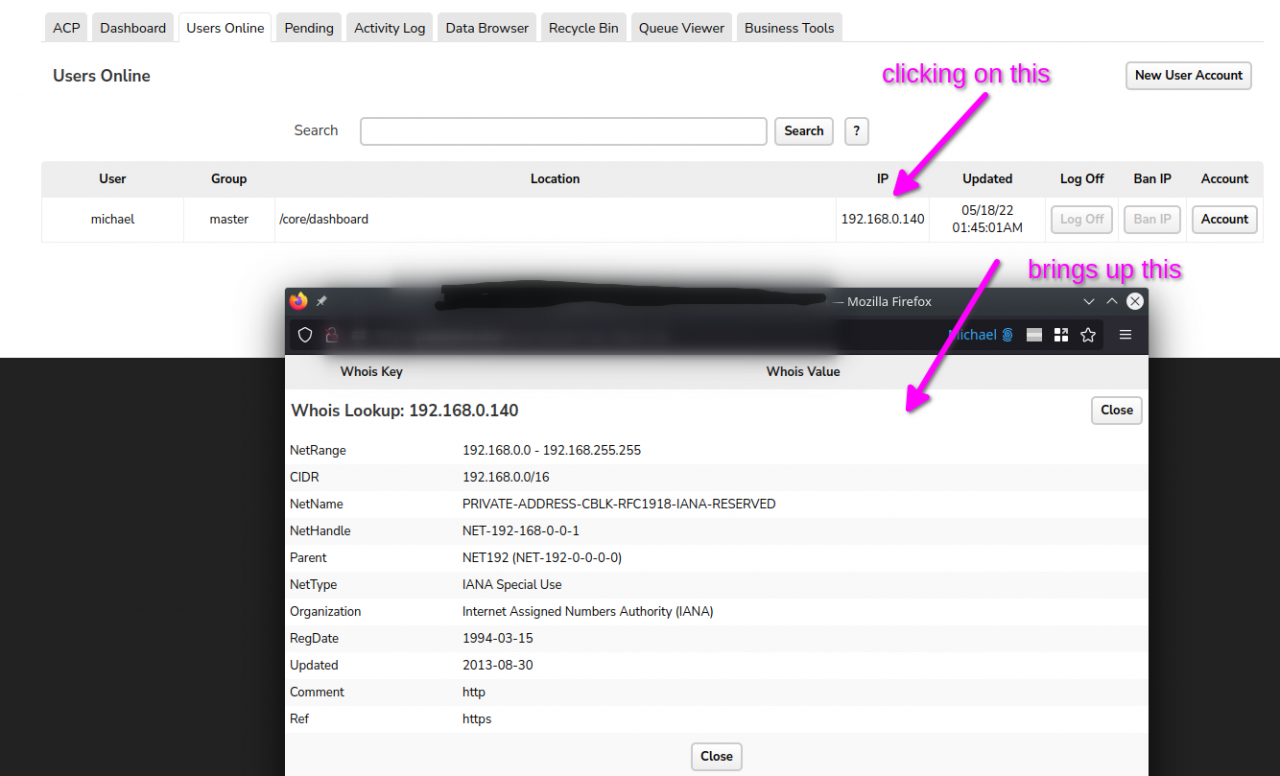Maximize the Firefox popup using the up chevron

tap(1112, 301)
